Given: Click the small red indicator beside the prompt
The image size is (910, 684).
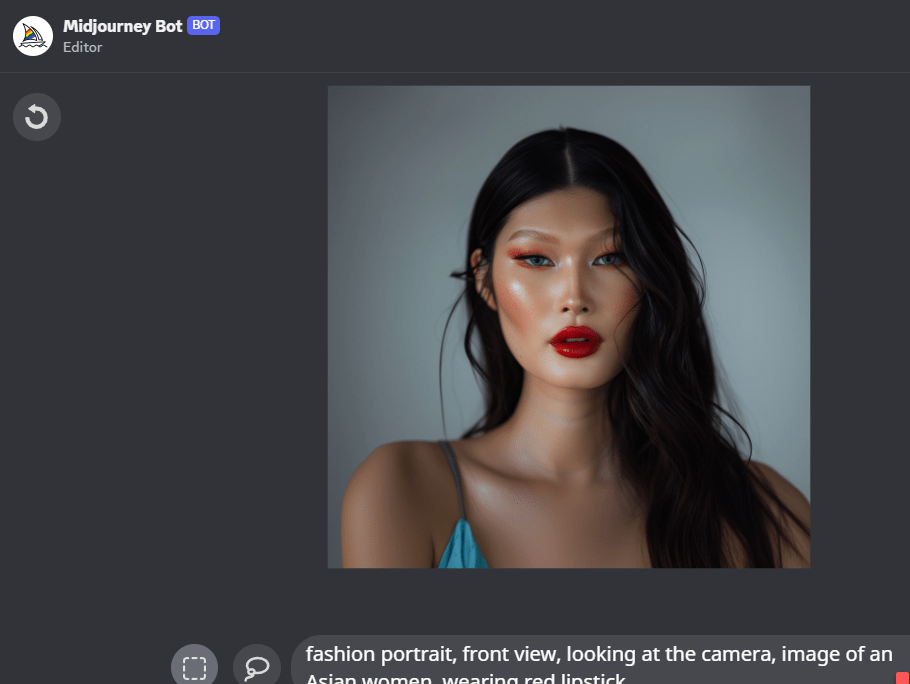Looking at the screenshot, I should point(902,678).
